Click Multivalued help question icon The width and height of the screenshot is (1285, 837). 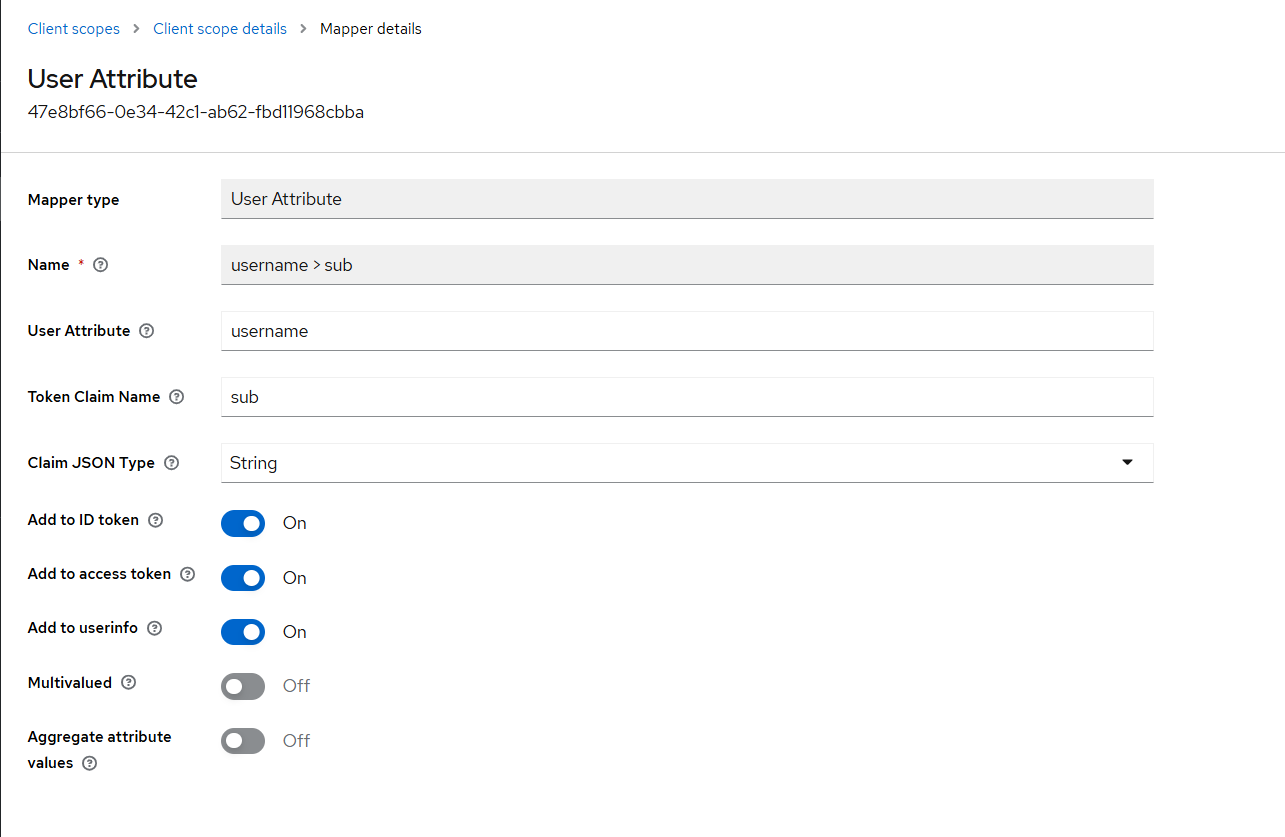[128, 683]
